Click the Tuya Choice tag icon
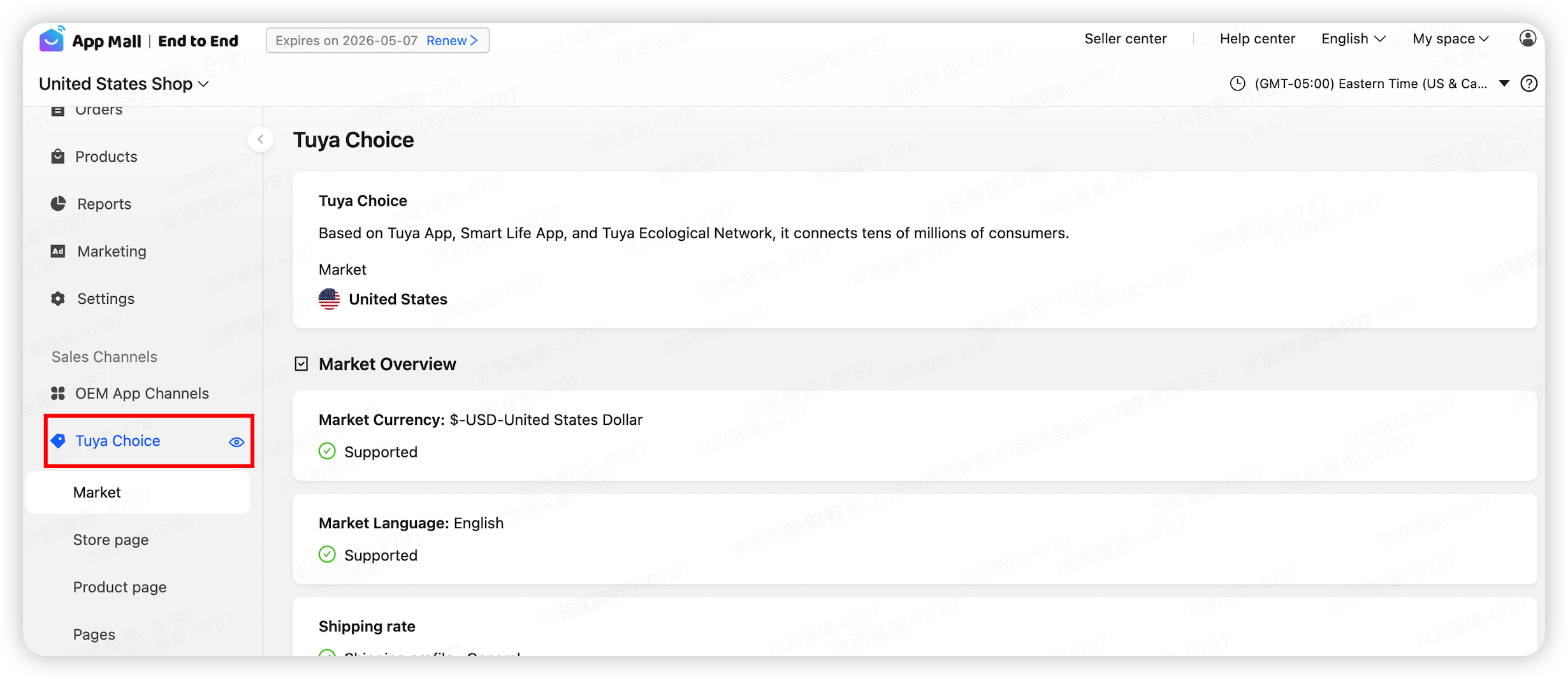 [x=58, y=441]
